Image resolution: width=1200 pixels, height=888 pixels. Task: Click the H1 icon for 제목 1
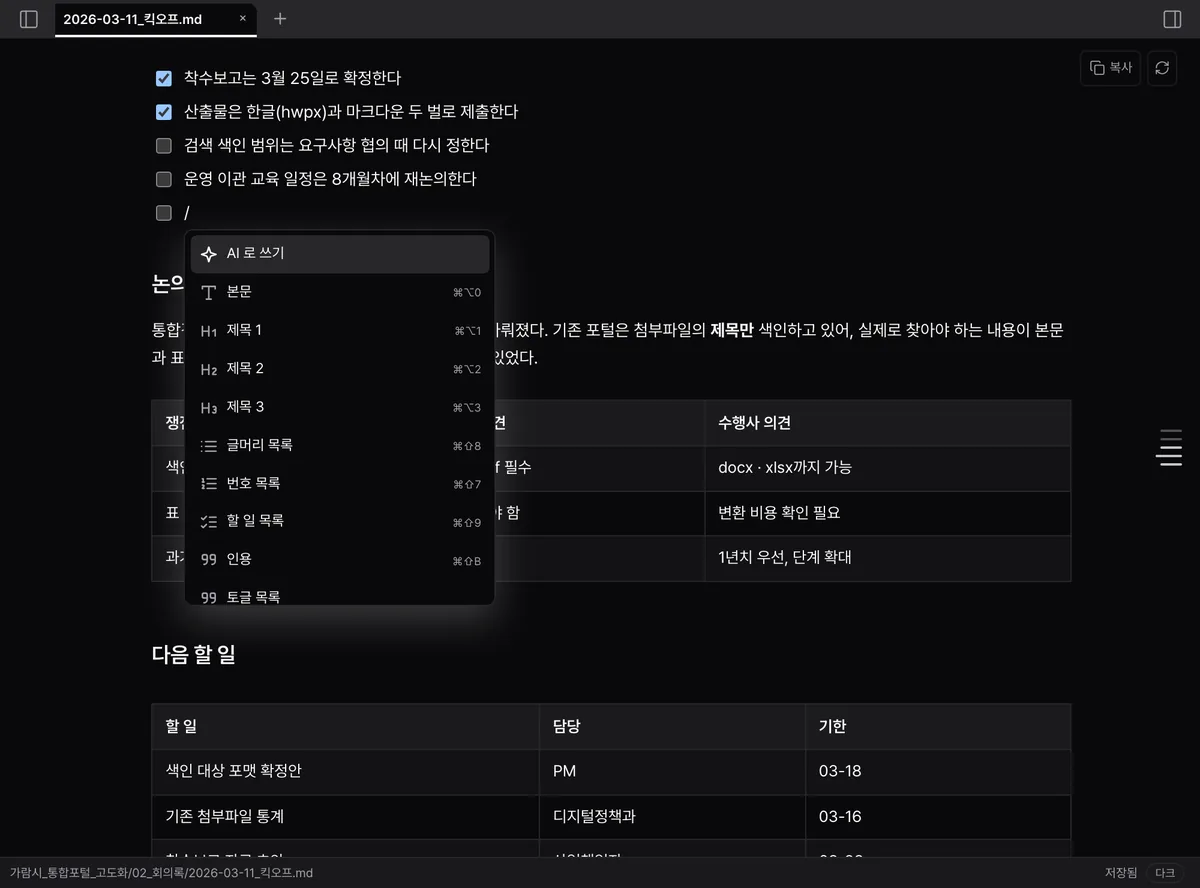point(208,331)
